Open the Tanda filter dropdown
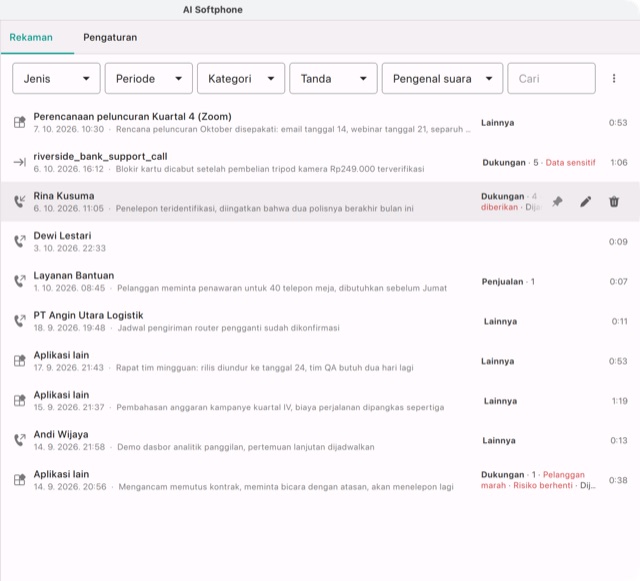640x581 pixels. coord(333,78)
